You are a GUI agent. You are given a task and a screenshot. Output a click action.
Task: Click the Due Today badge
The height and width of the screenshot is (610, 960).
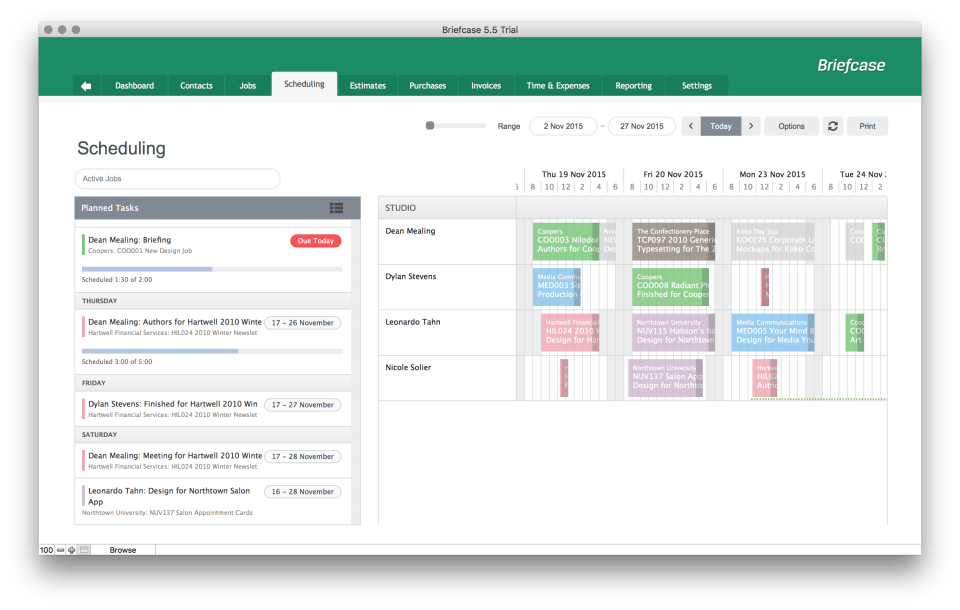point(315,241)
